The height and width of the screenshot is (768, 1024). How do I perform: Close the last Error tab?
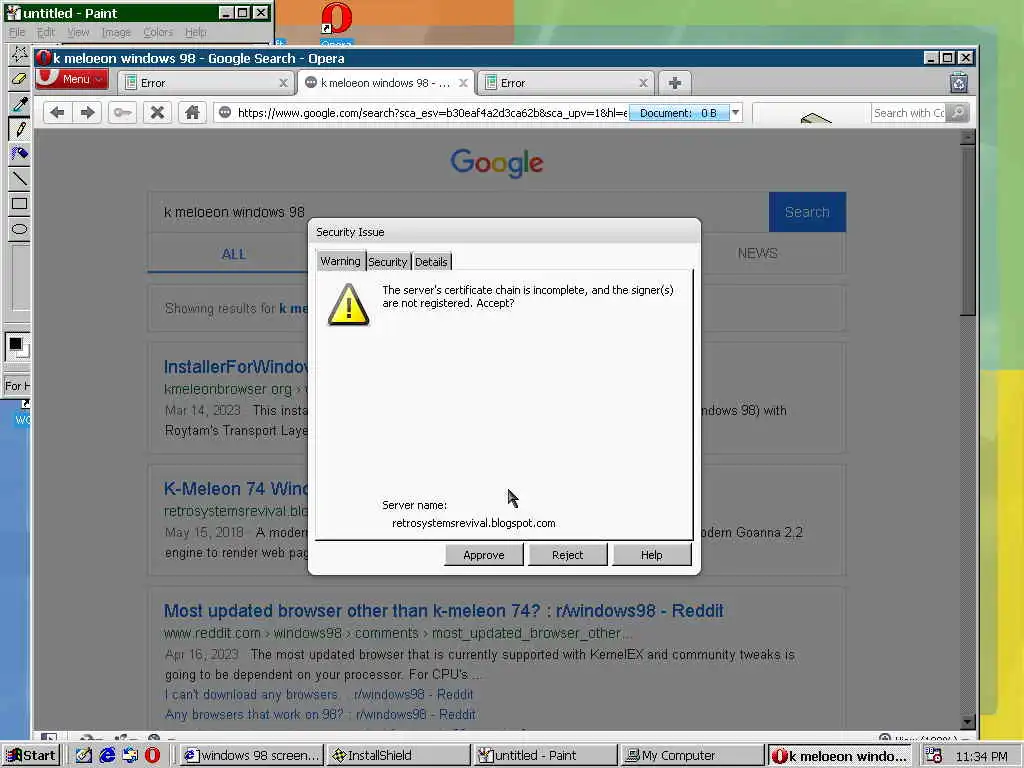point(643,83)
